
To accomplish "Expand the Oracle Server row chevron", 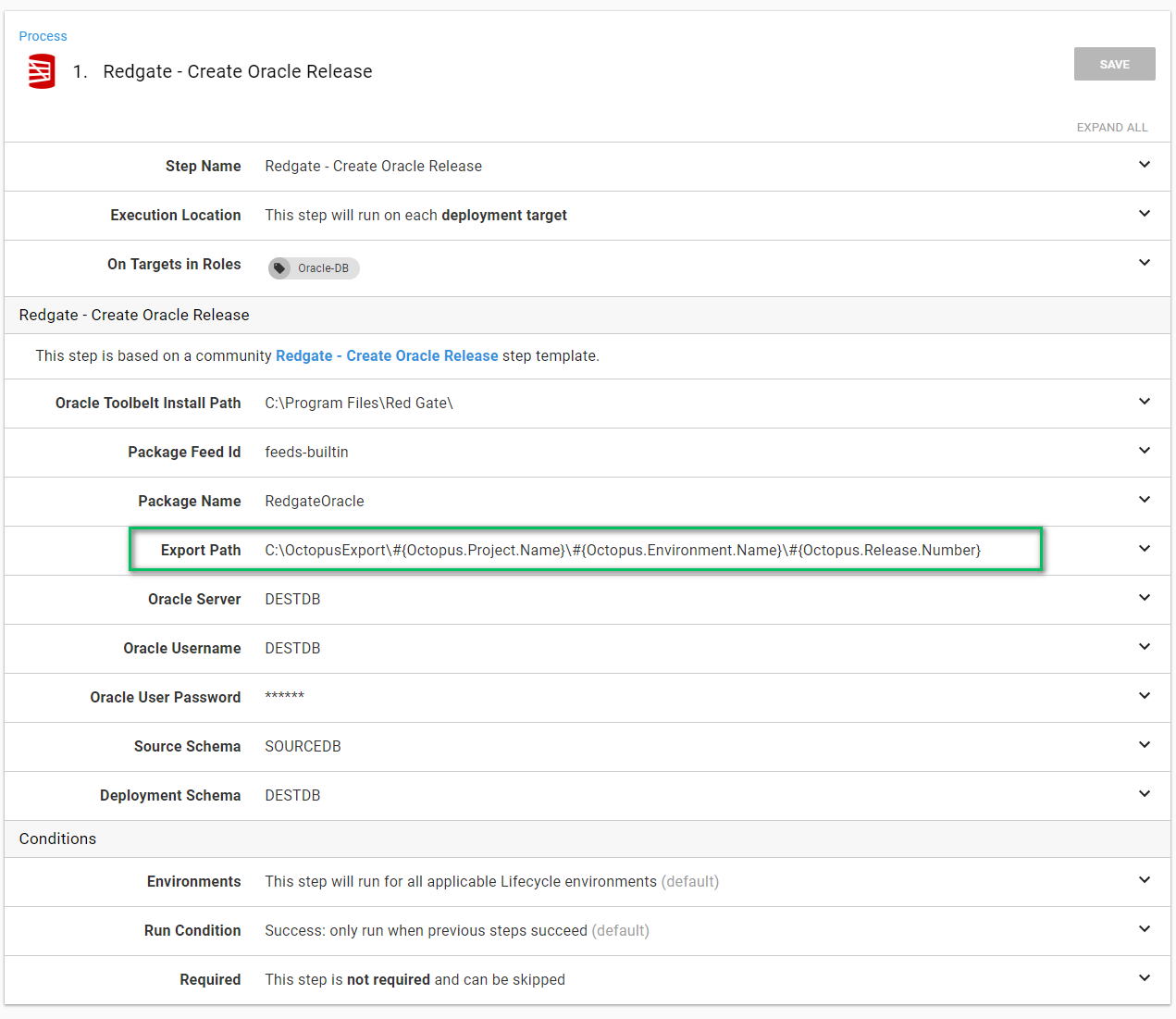I will (x=1145, y=598).
